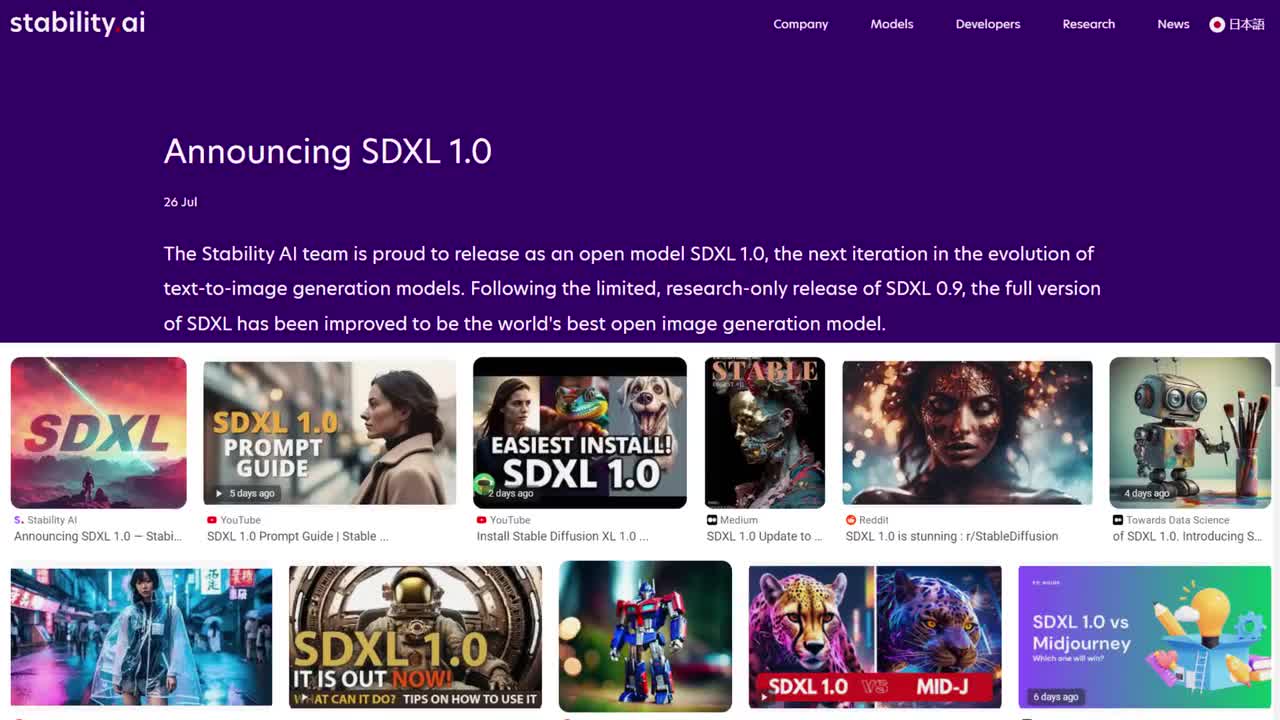Select the woman with sparkles Reddit thumbnail
1280x720 pixels.
[x=967, y=433]
